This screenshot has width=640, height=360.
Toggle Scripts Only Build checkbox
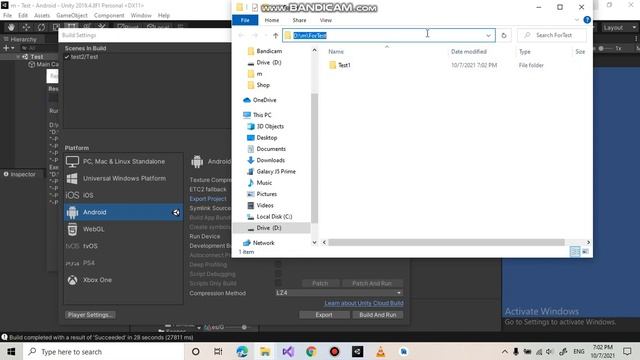point(278,283)
